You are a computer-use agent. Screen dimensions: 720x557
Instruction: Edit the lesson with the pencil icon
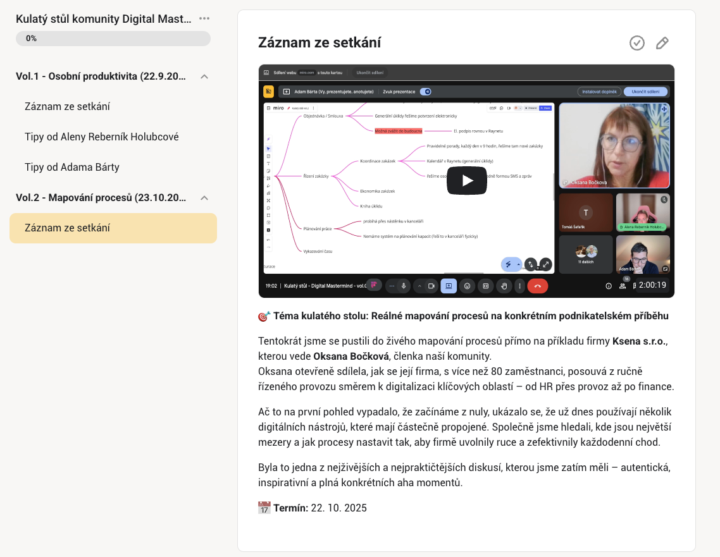662,43
